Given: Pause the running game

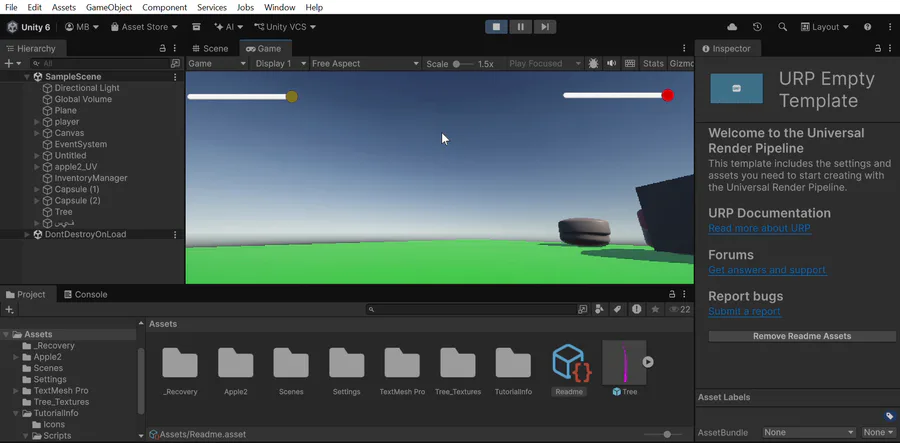Looking at the screenshot, I should point(521,27).
